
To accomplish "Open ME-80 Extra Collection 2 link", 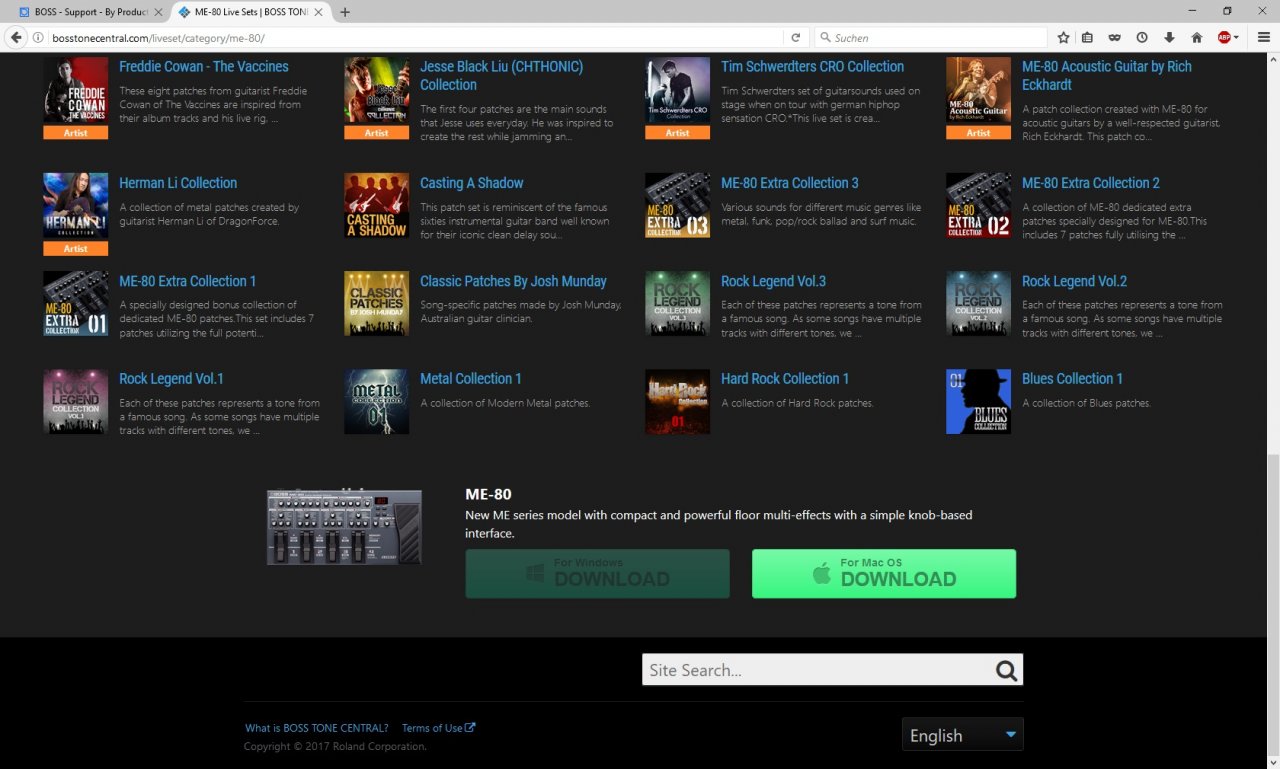I will (1091, 183).
